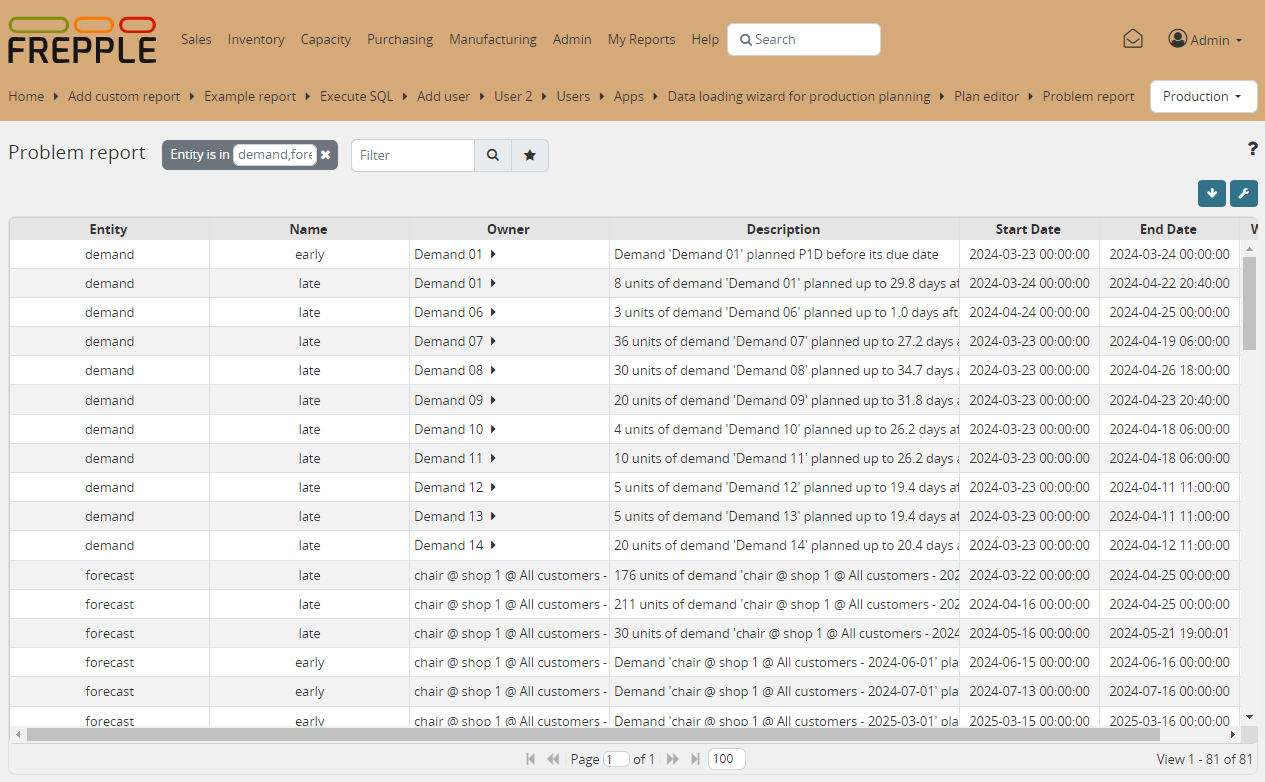
Task: Open the wrench customize grid icon
Action: (1243, 193)
